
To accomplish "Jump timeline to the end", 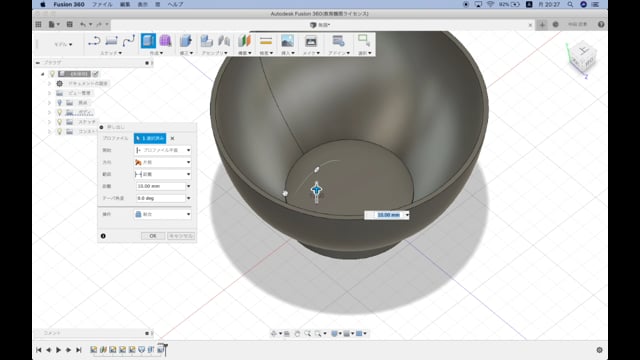I will tap(79, 350).
